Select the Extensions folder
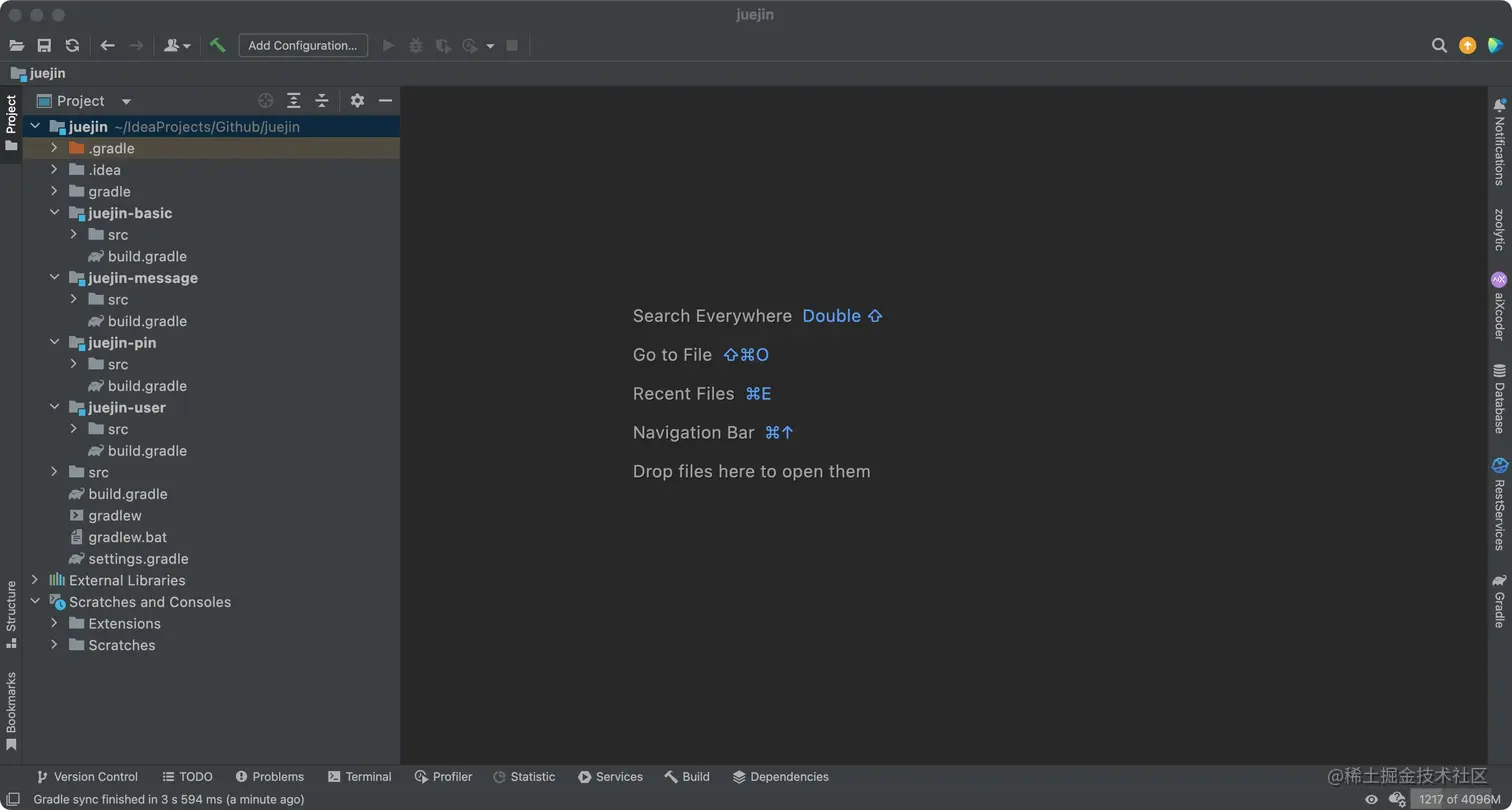 click(x=124, y=624)
